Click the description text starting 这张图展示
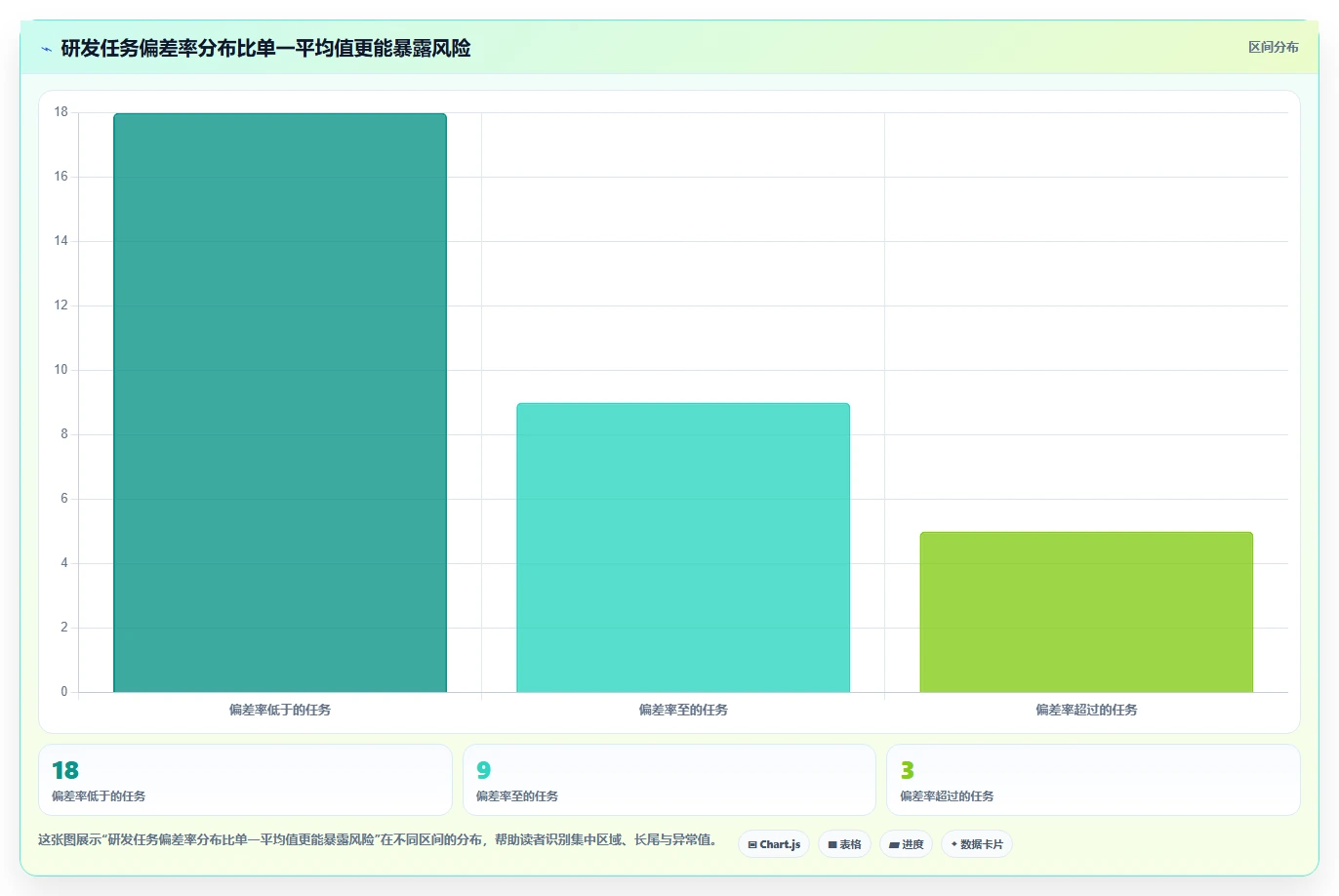 [380, 839]
